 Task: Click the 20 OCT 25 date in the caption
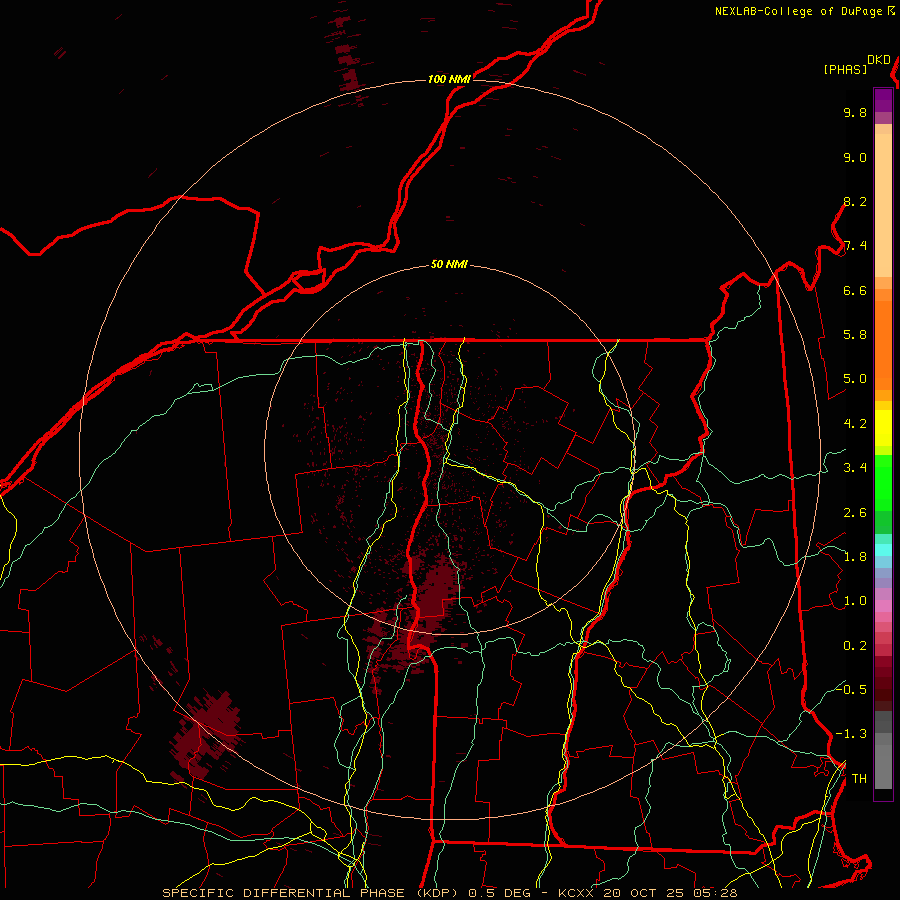pos(645,893)
